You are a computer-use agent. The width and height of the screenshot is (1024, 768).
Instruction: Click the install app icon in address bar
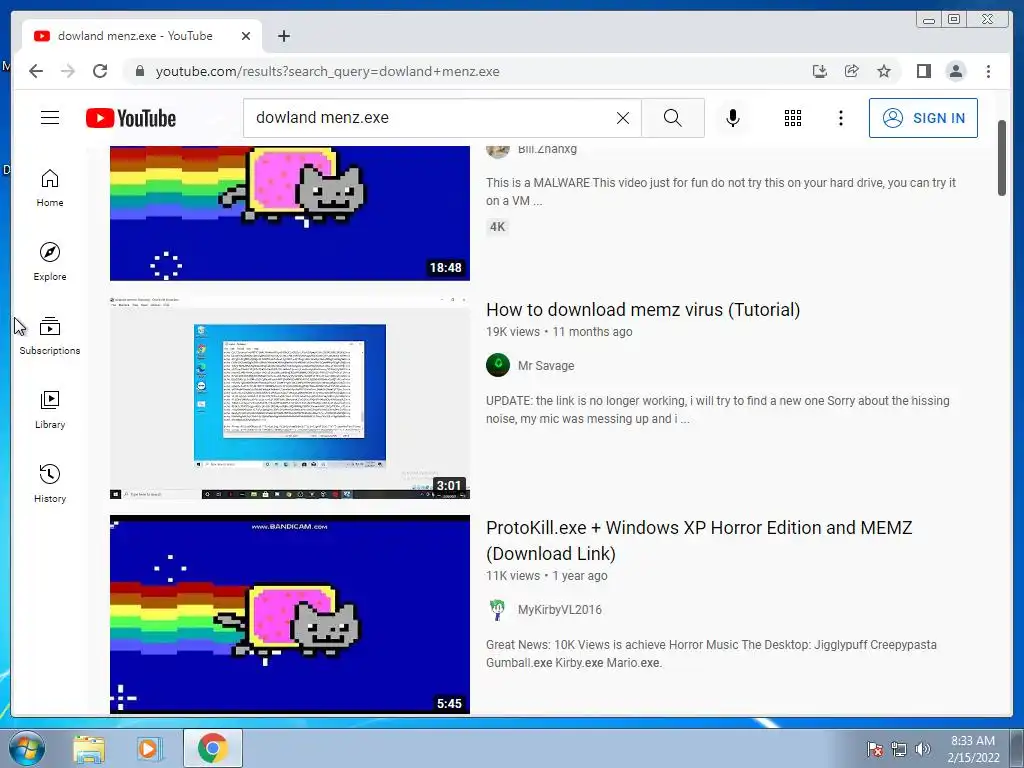click(x=820, y=71)
